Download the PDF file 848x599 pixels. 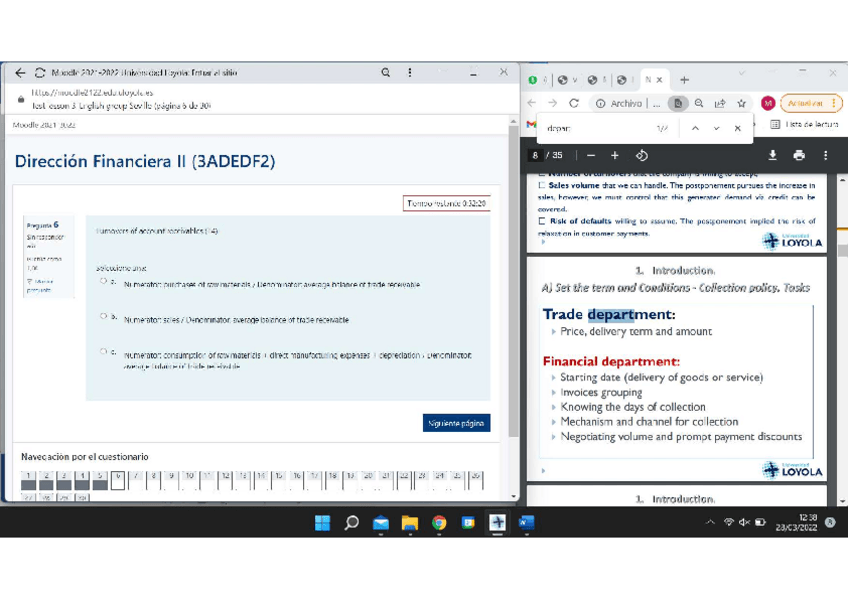[x=773, y=156]
